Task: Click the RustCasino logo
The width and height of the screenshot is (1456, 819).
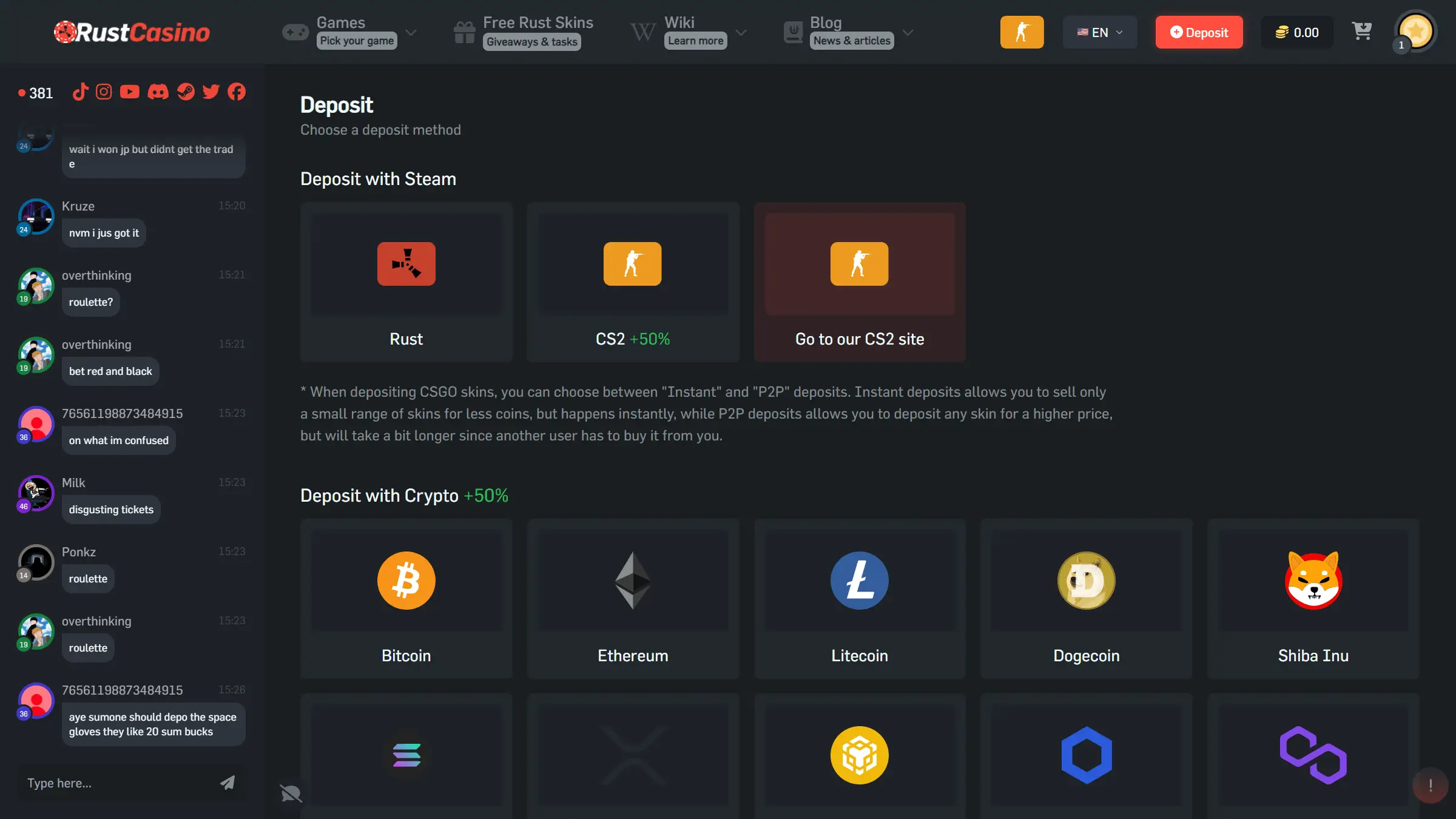Action: (x=132, y=32)
